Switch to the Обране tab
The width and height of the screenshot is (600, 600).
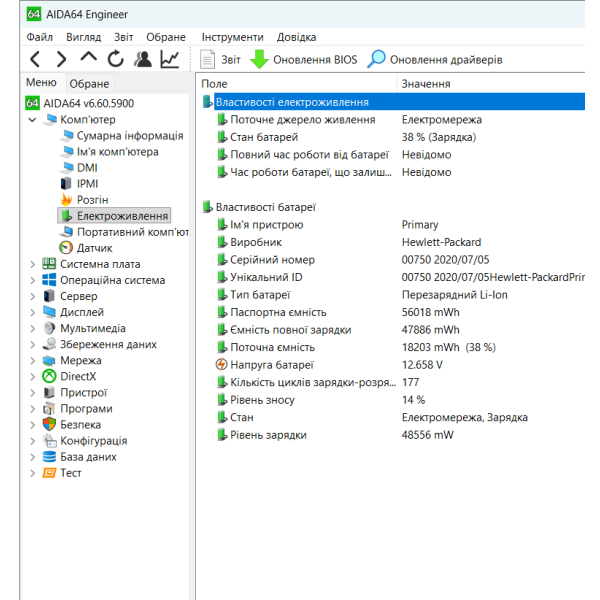(89, 83)
